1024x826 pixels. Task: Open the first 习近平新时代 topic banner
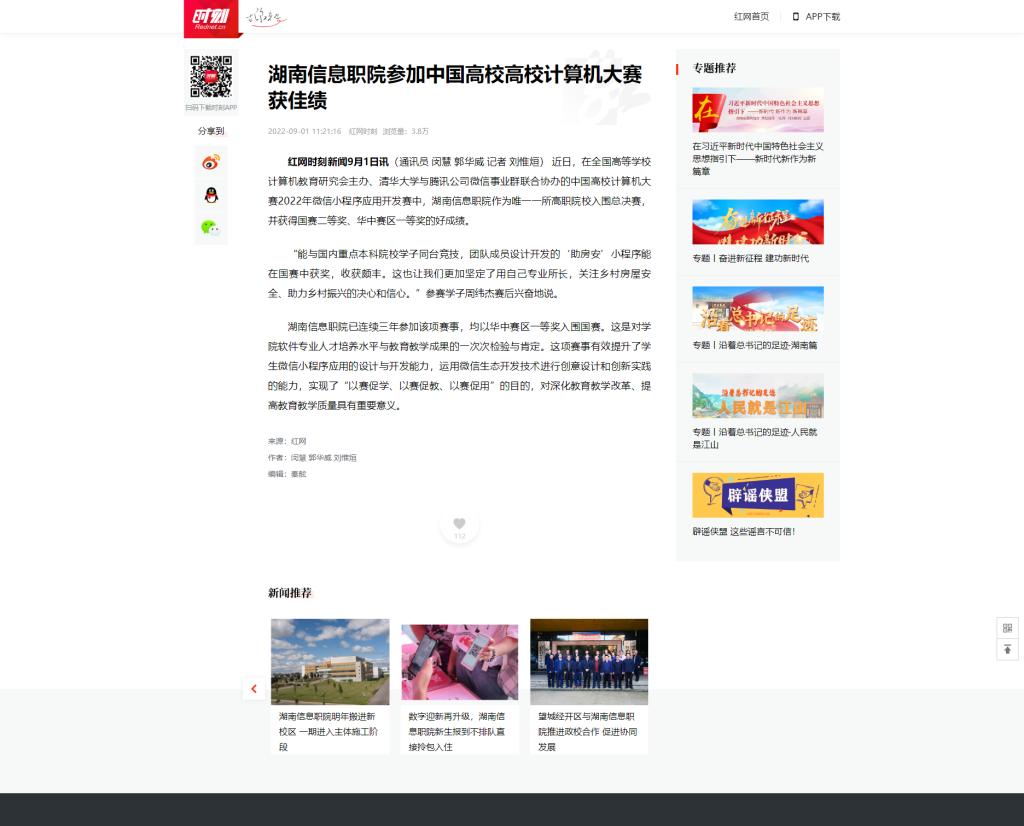click(757, 110)
